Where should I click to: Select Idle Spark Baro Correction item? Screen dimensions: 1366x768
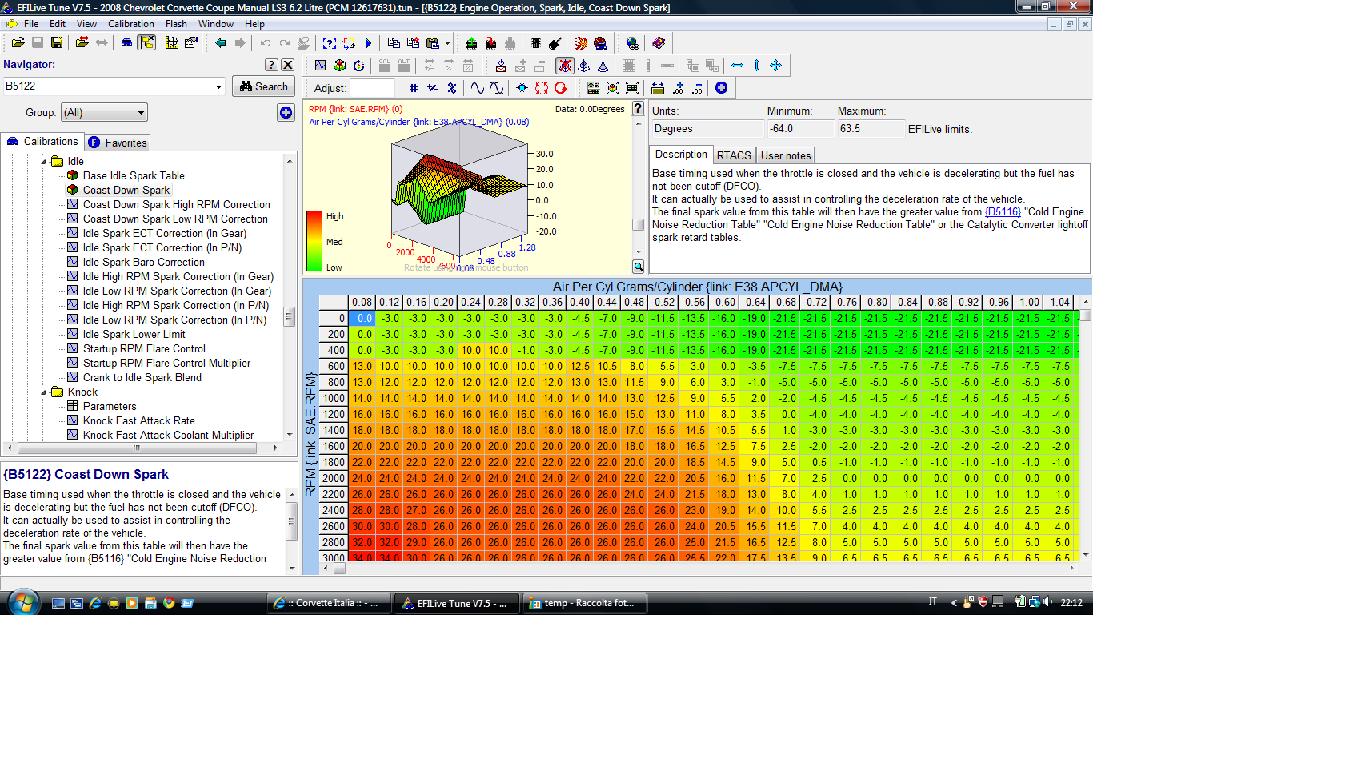tap(143, 262)
